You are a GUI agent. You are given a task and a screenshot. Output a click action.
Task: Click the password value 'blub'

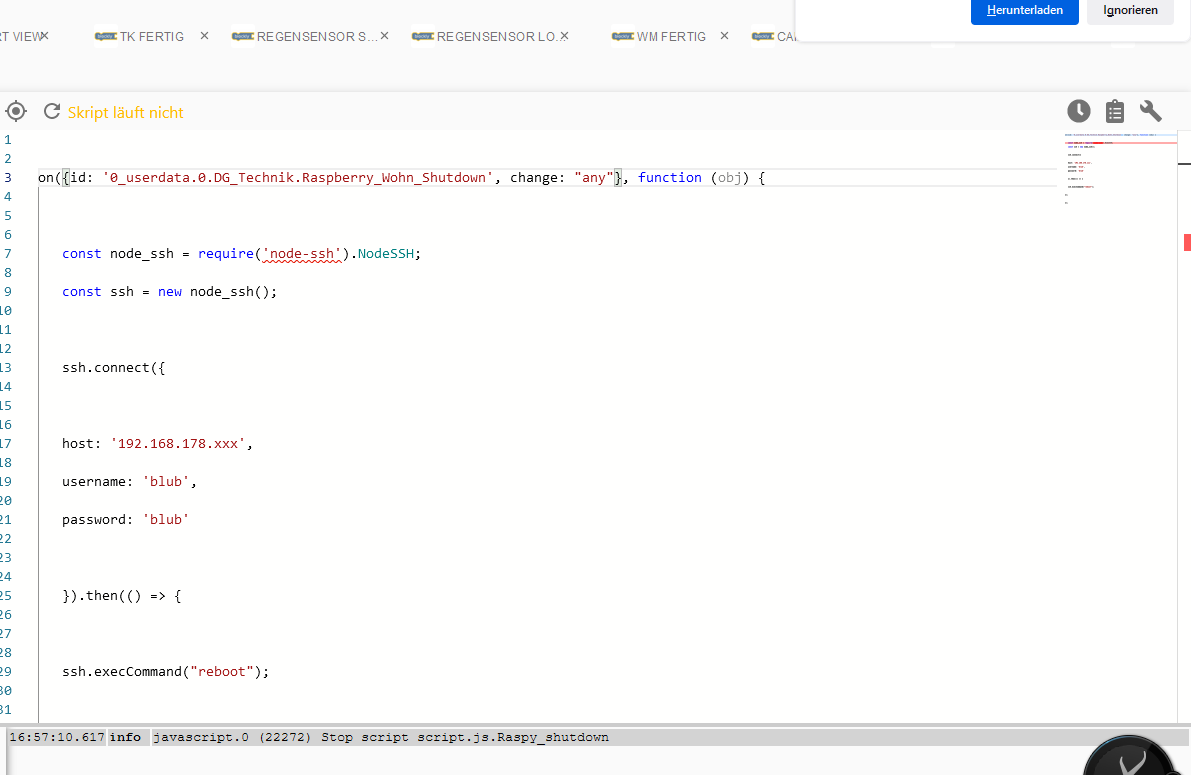pos(166,520)
